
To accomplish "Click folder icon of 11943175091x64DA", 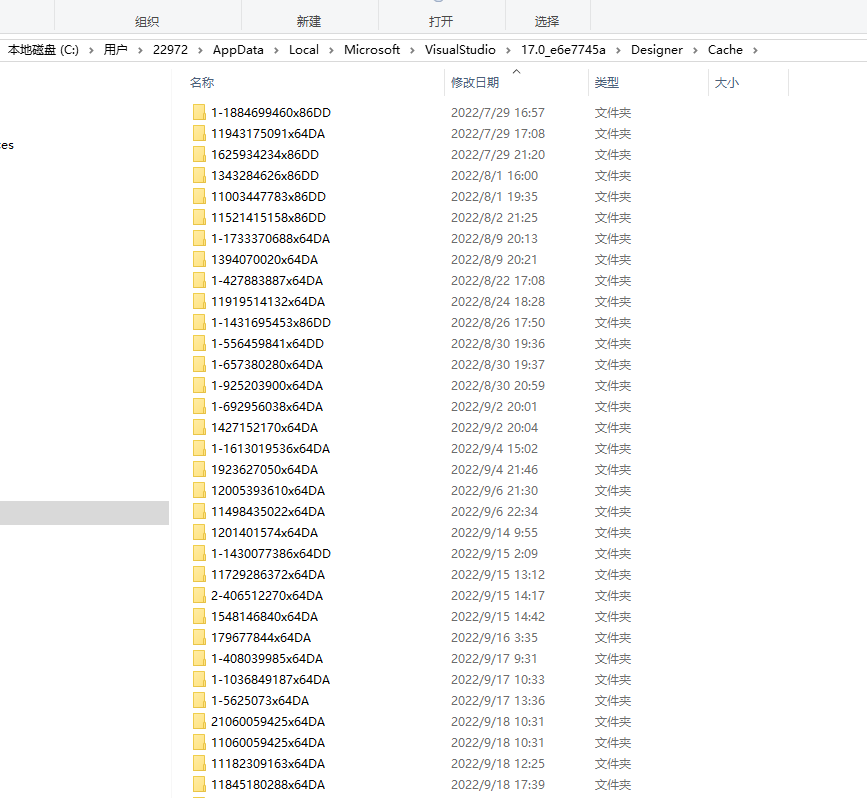I will click(x=199, y=133).
